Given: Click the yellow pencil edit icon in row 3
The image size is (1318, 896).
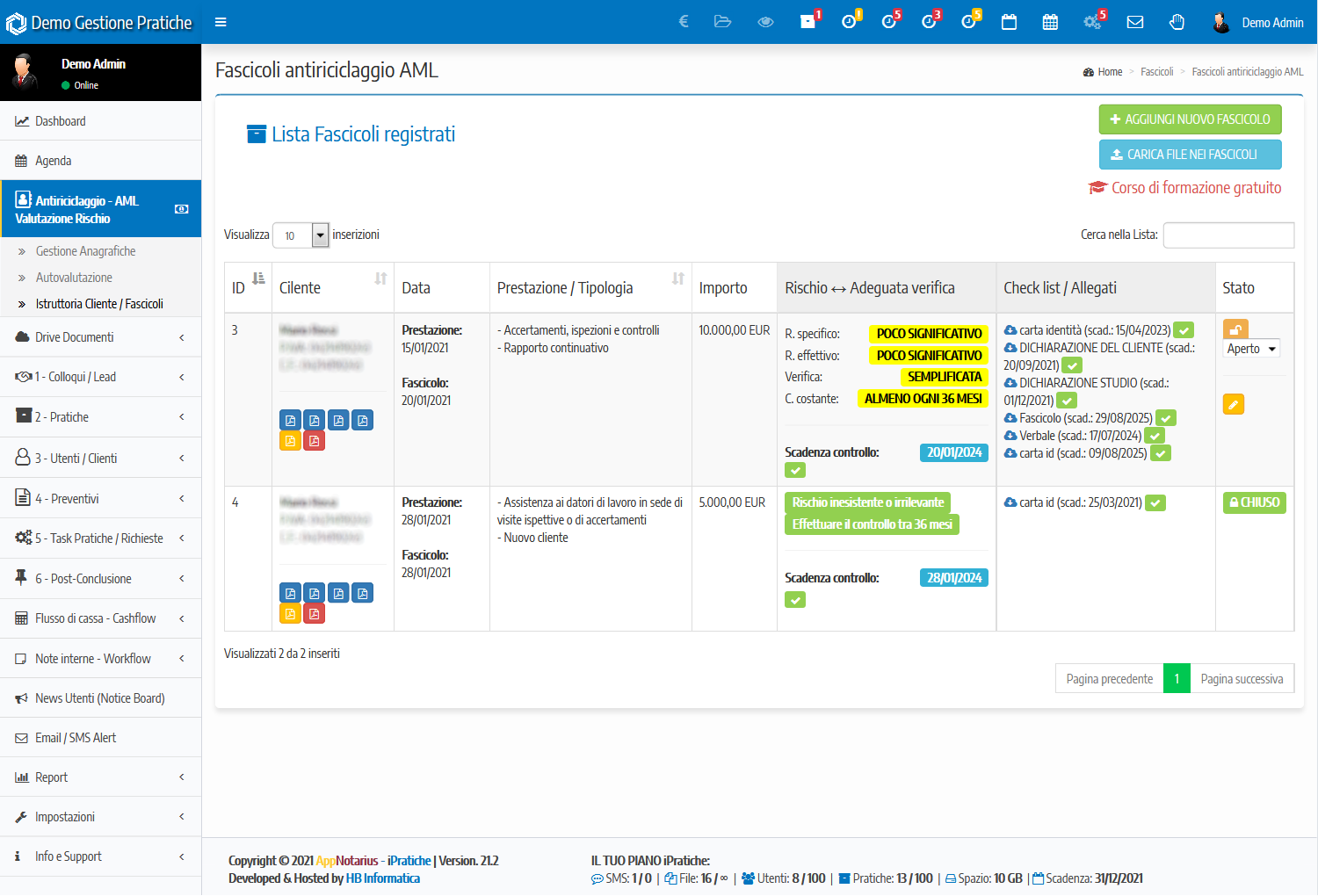Looking at the screenshot, I should pyautogui.click(x=1234, y=404).
